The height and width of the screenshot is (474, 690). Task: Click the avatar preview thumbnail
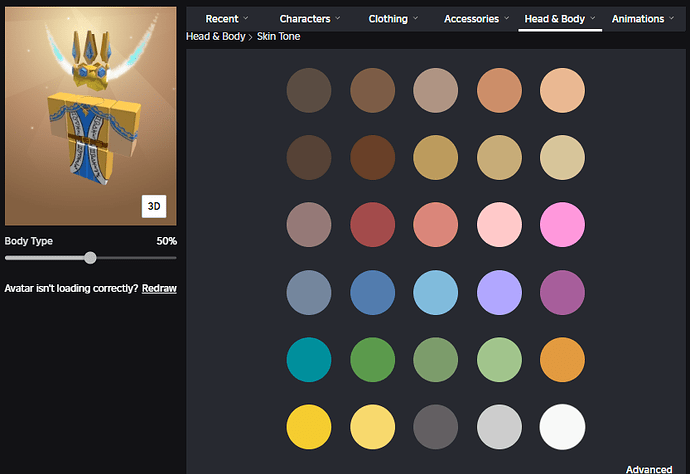[x=90, y=115]
